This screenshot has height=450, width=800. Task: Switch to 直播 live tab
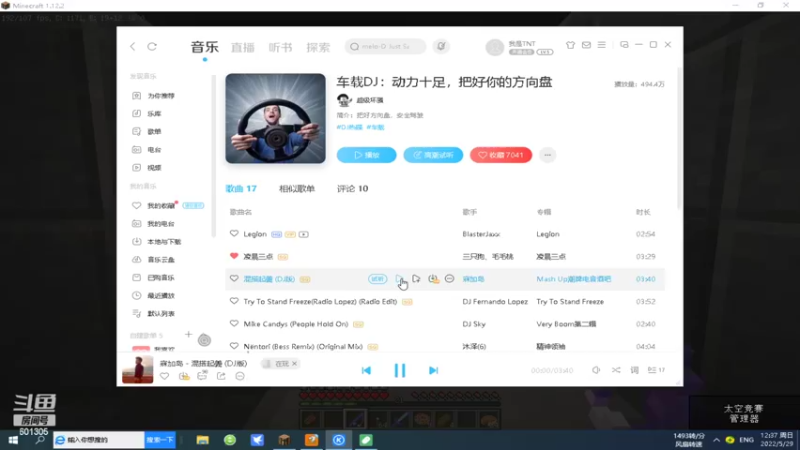click(243, 47)
